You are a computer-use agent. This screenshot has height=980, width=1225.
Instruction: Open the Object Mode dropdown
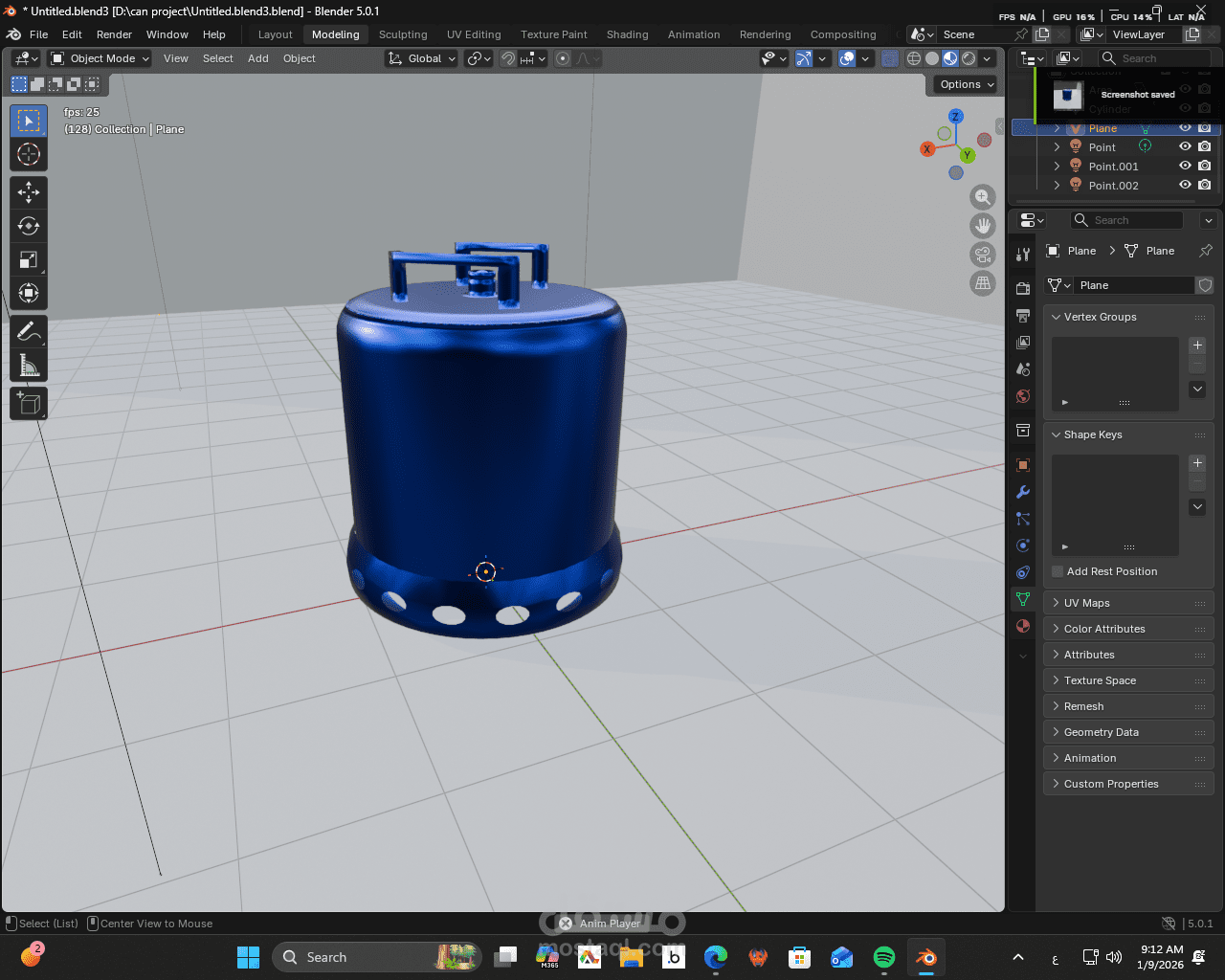(100, 58)
